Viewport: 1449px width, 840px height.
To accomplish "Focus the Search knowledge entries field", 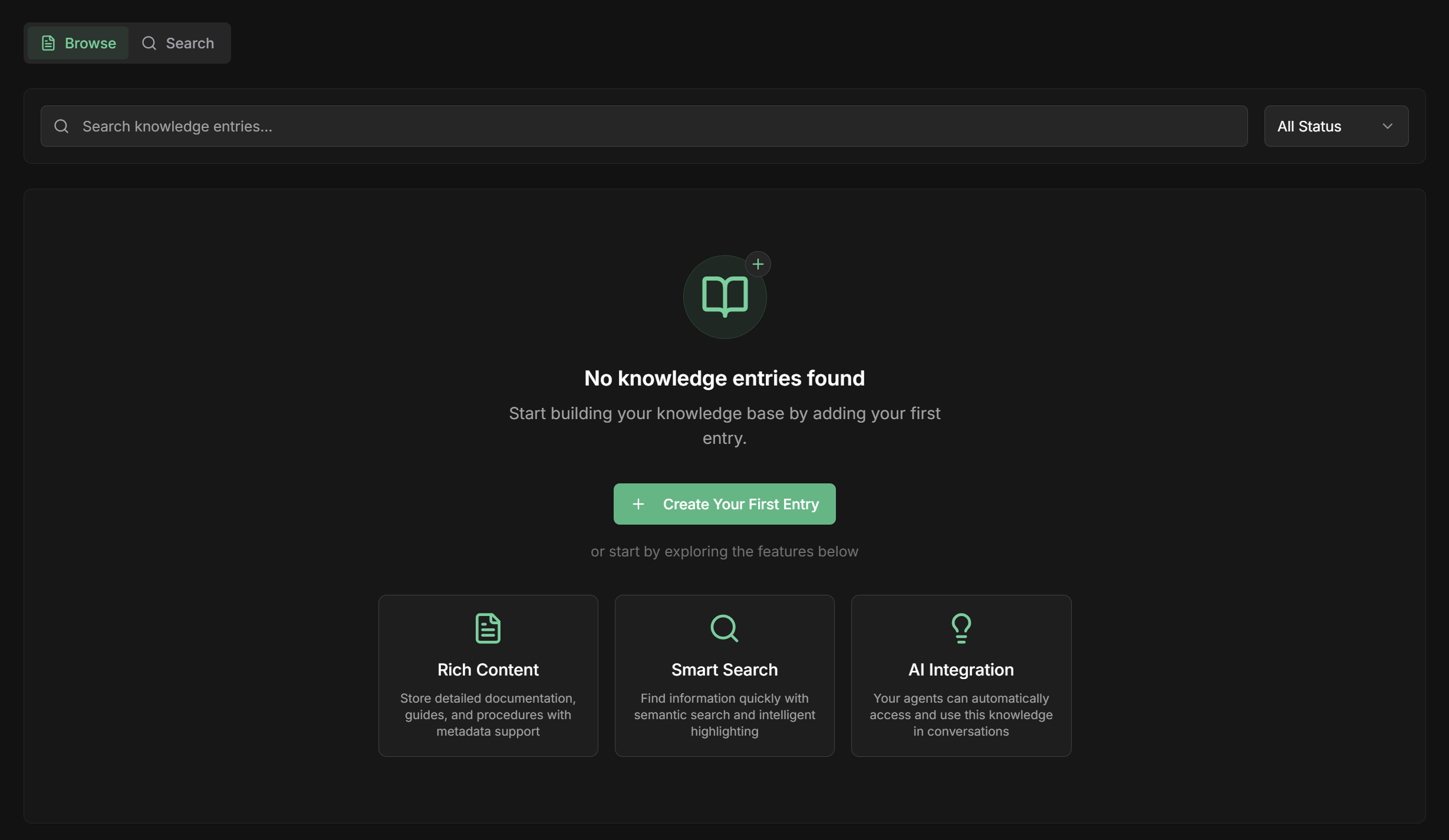I will click(648, 126).
